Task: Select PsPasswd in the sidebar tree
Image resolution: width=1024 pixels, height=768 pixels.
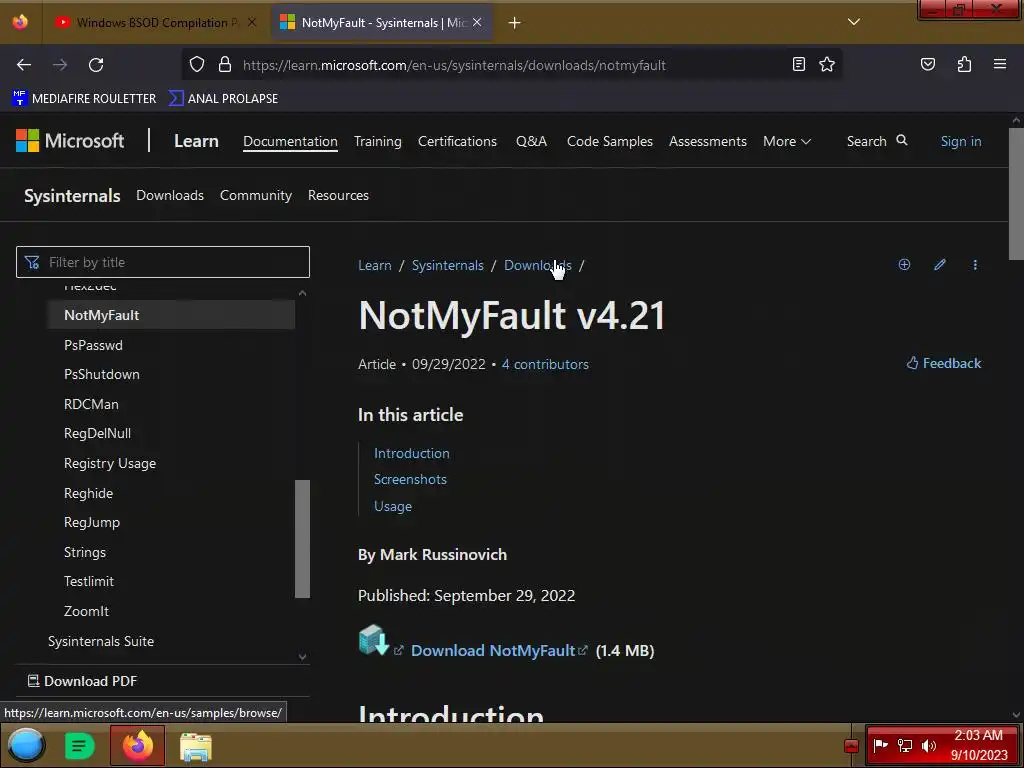Action: tap(93, 345)
